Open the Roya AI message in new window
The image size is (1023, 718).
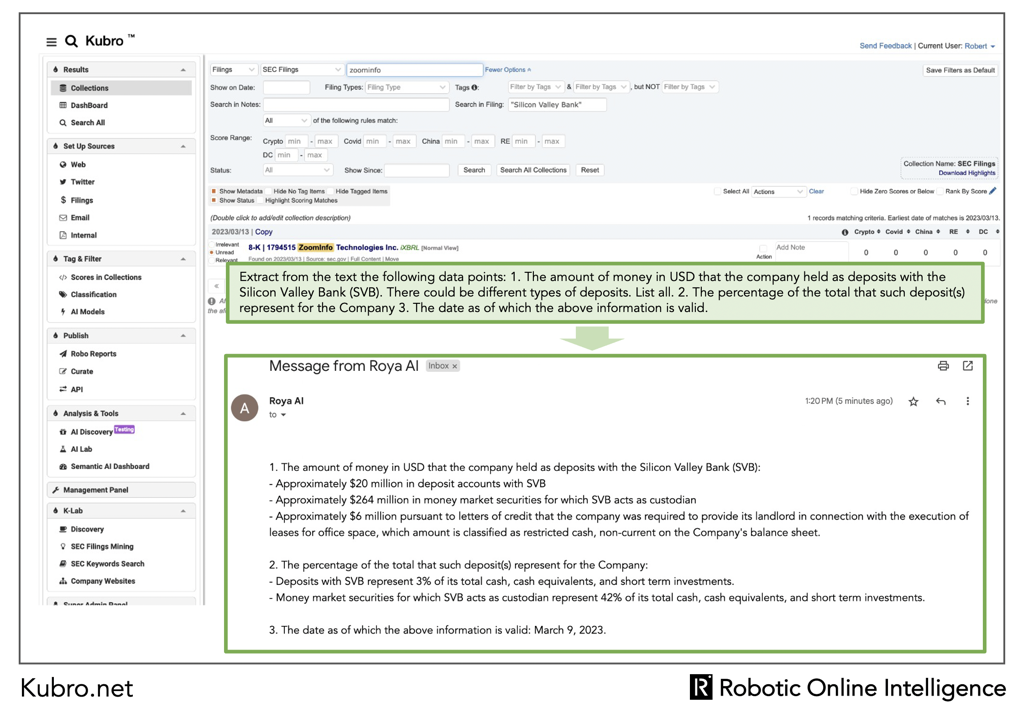pos(968,366)
